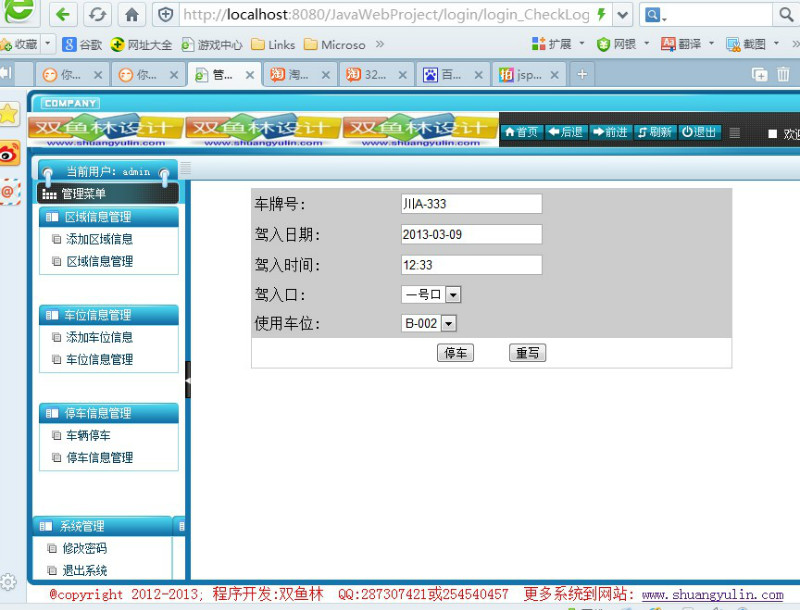Open the 使用车位 dropdown
The height and width of the screenshot is (610, 800).
[x=429, y=323]
